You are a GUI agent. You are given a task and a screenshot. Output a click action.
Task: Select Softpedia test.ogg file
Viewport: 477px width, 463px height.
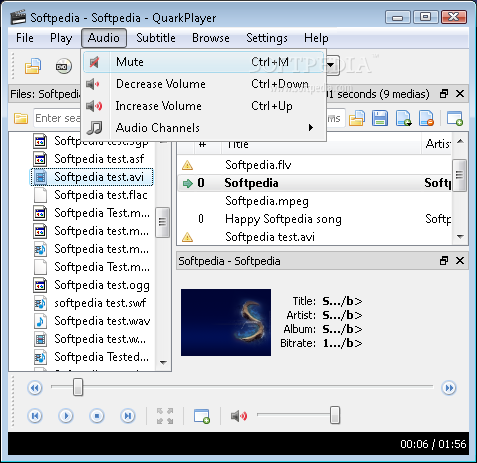click(x=102, y=285)
